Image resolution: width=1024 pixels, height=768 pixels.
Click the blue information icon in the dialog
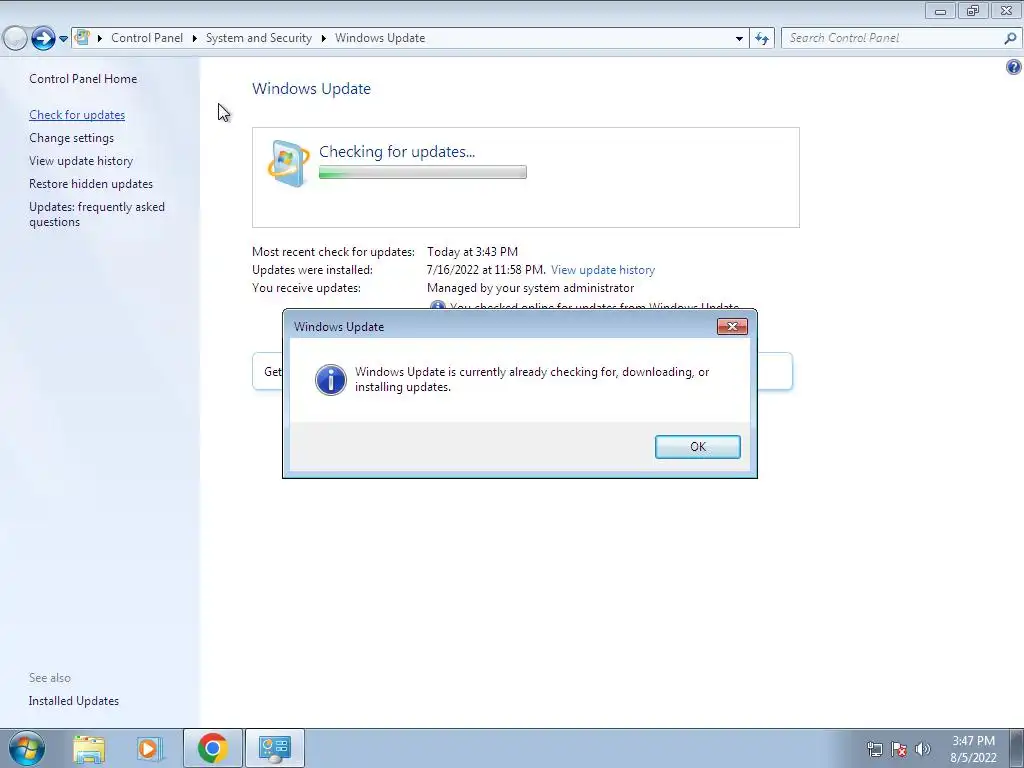pos(331,379)
